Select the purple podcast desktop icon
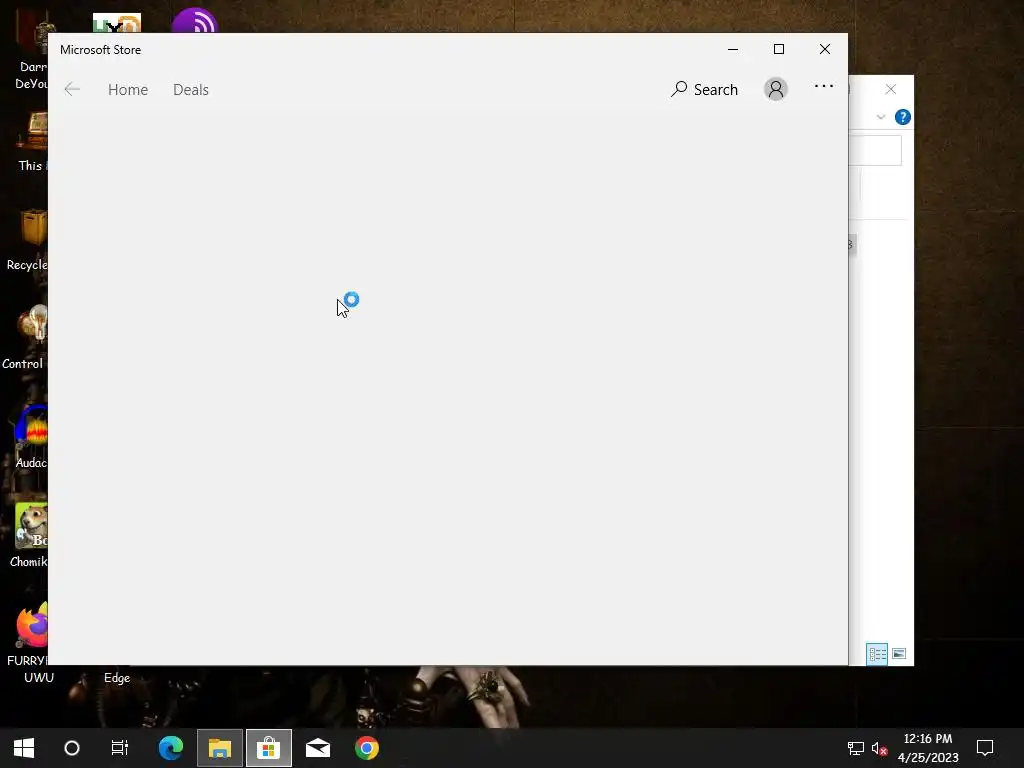This screenshot has height=768, width=1024. pos(195,20)
